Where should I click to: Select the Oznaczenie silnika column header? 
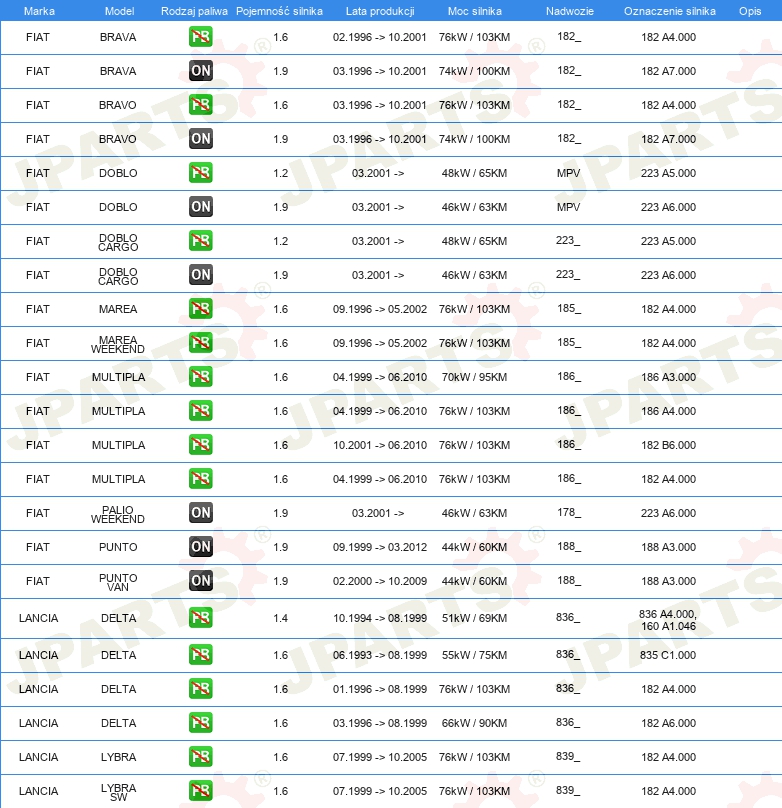click(669, 11)
